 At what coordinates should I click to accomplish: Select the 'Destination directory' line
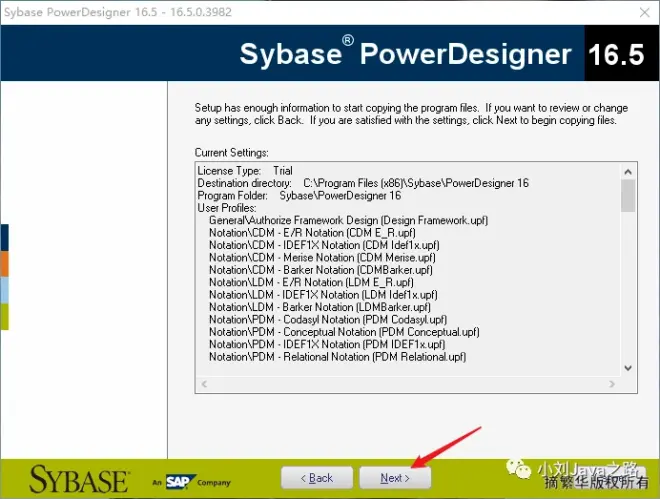(x=363, y=183)
